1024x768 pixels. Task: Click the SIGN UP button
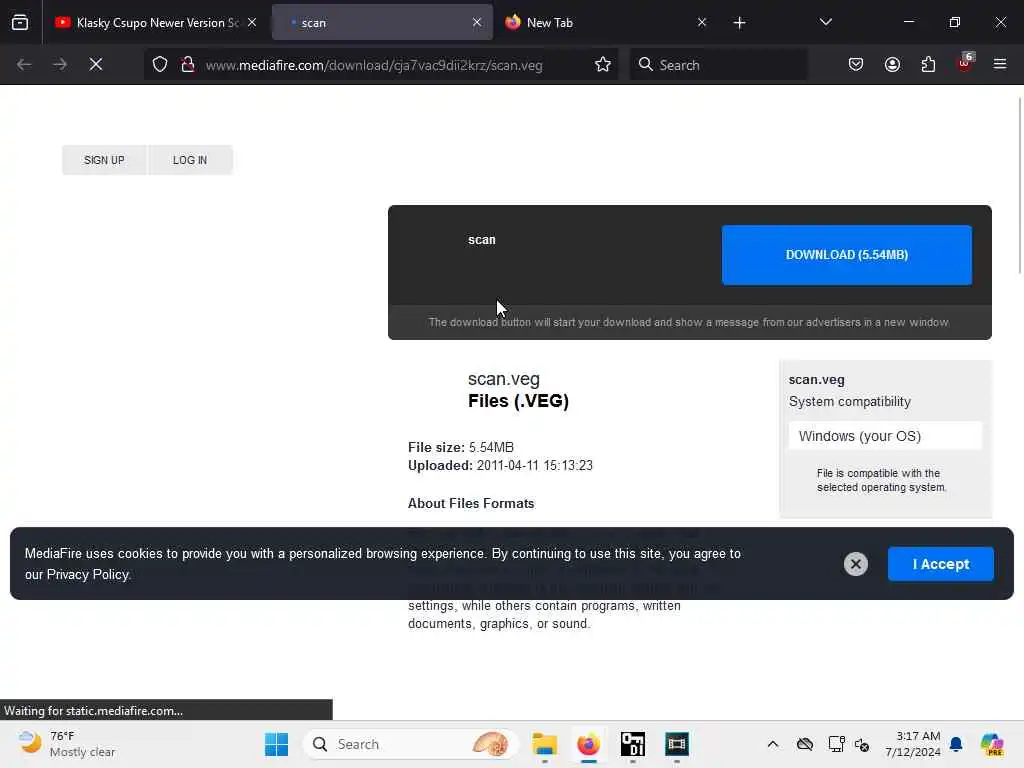pyautogui.click(x=104, y=160)
